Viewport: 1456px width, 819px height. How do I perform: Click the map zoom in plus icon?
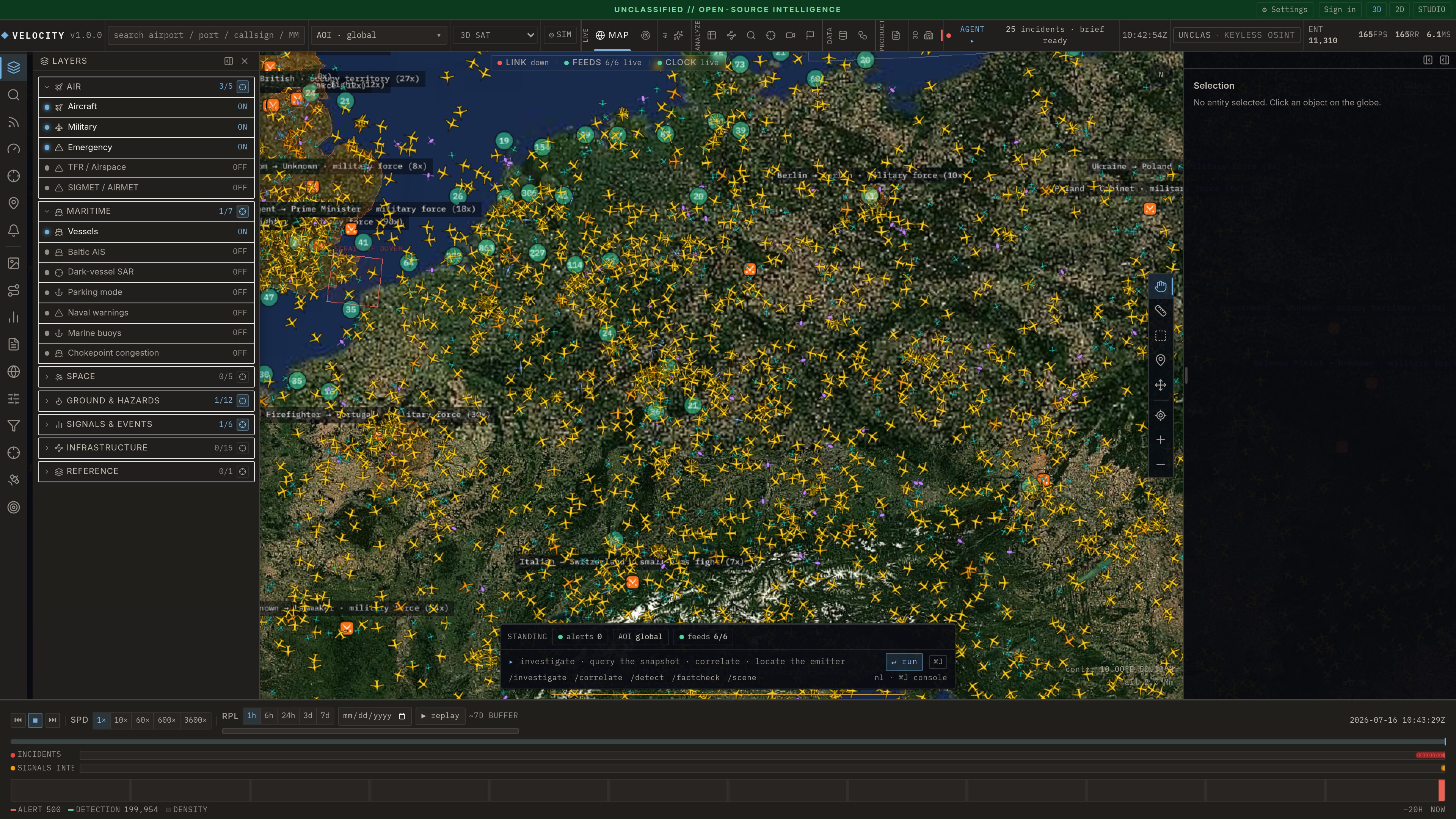[1160, 440]
